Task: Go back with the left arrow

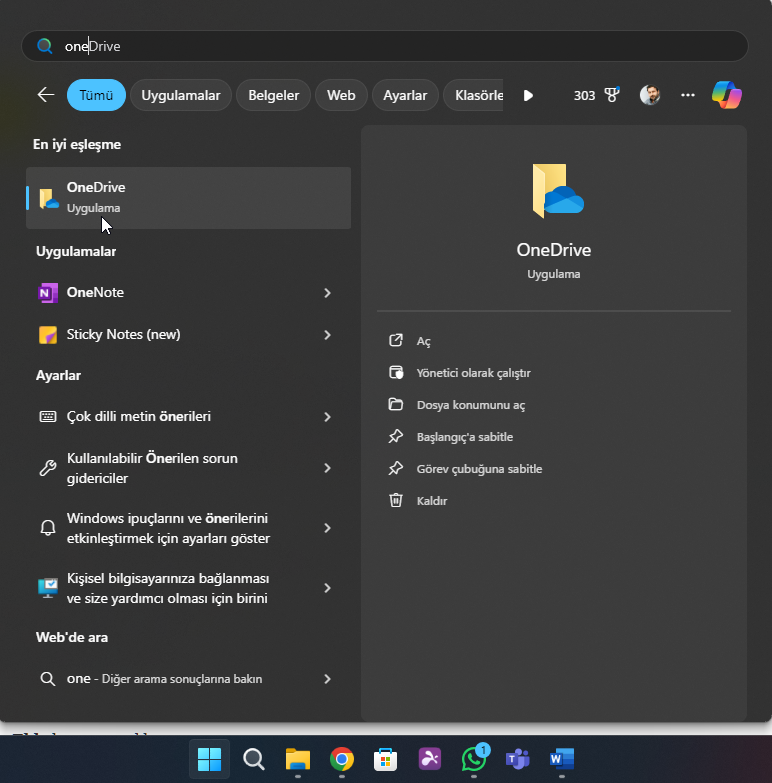Action: (x=46, y=95)
